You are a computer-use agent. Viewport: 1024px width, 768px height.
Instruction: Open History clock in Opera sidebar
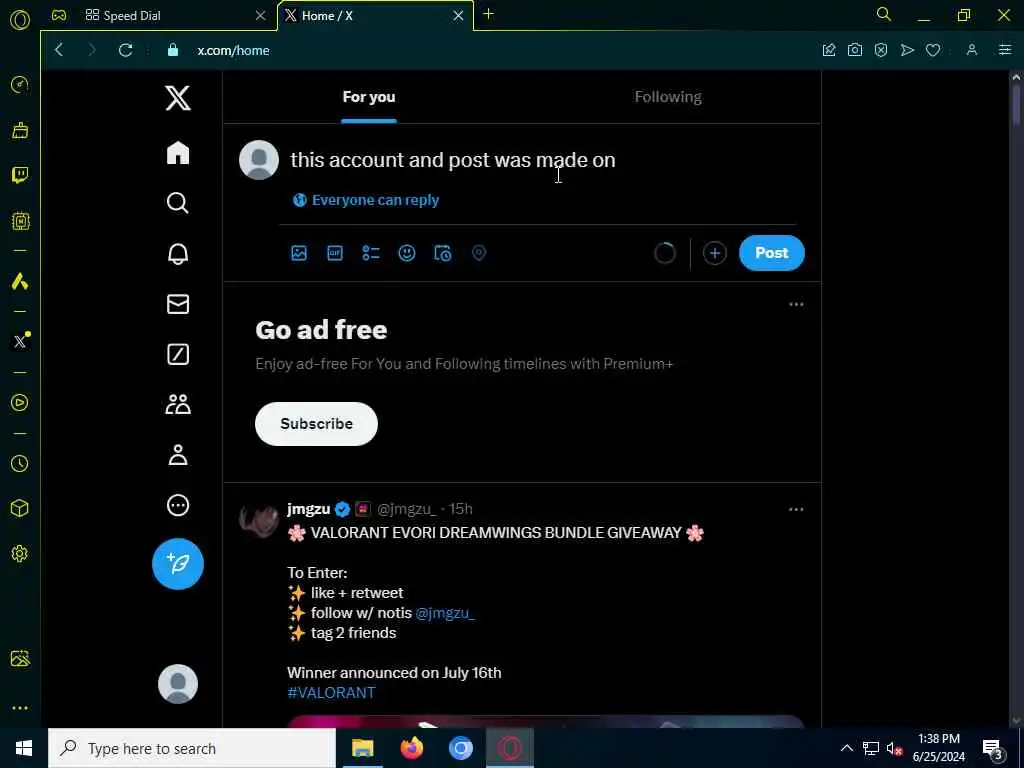[20, 464]
